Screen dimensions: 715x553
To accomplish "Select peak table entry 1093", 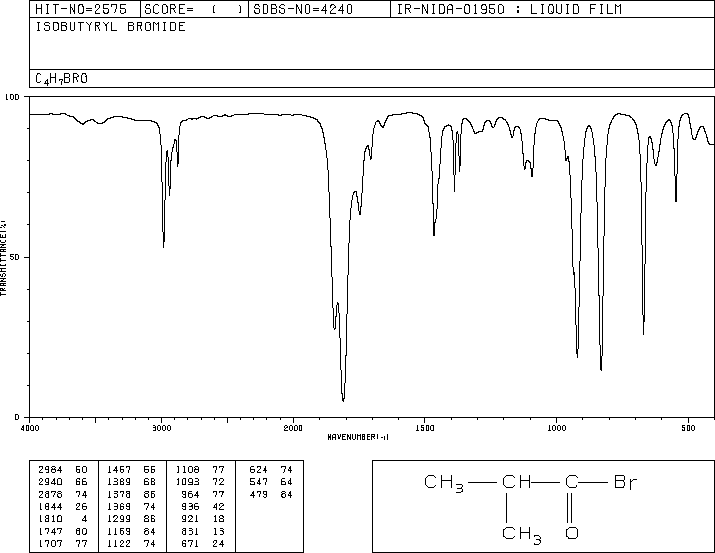I will coord(187,482).
